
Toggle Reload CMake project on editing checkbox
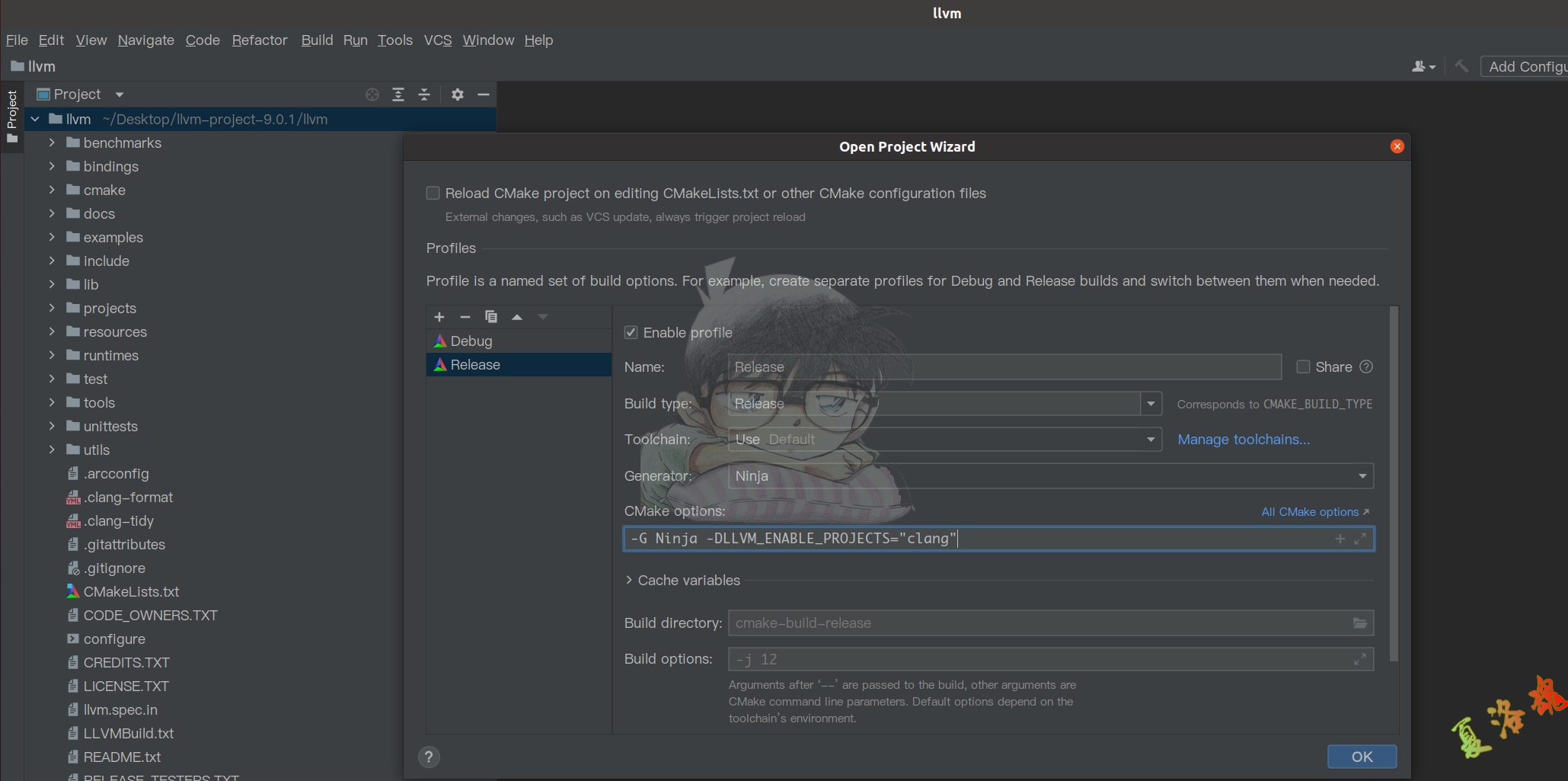pyautogui.click(x=433, y=194)
